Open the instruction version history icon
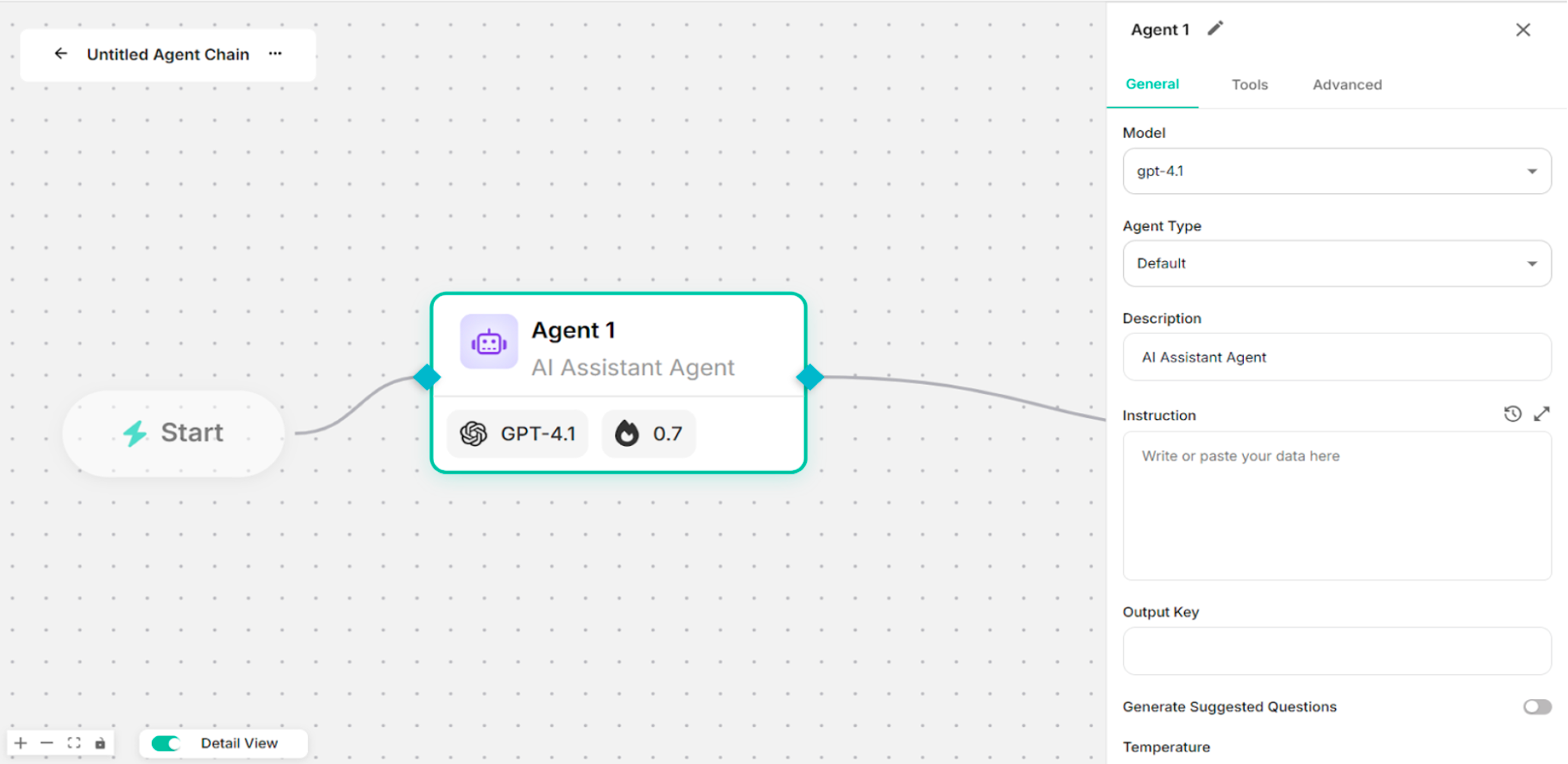 point(1512,413)
